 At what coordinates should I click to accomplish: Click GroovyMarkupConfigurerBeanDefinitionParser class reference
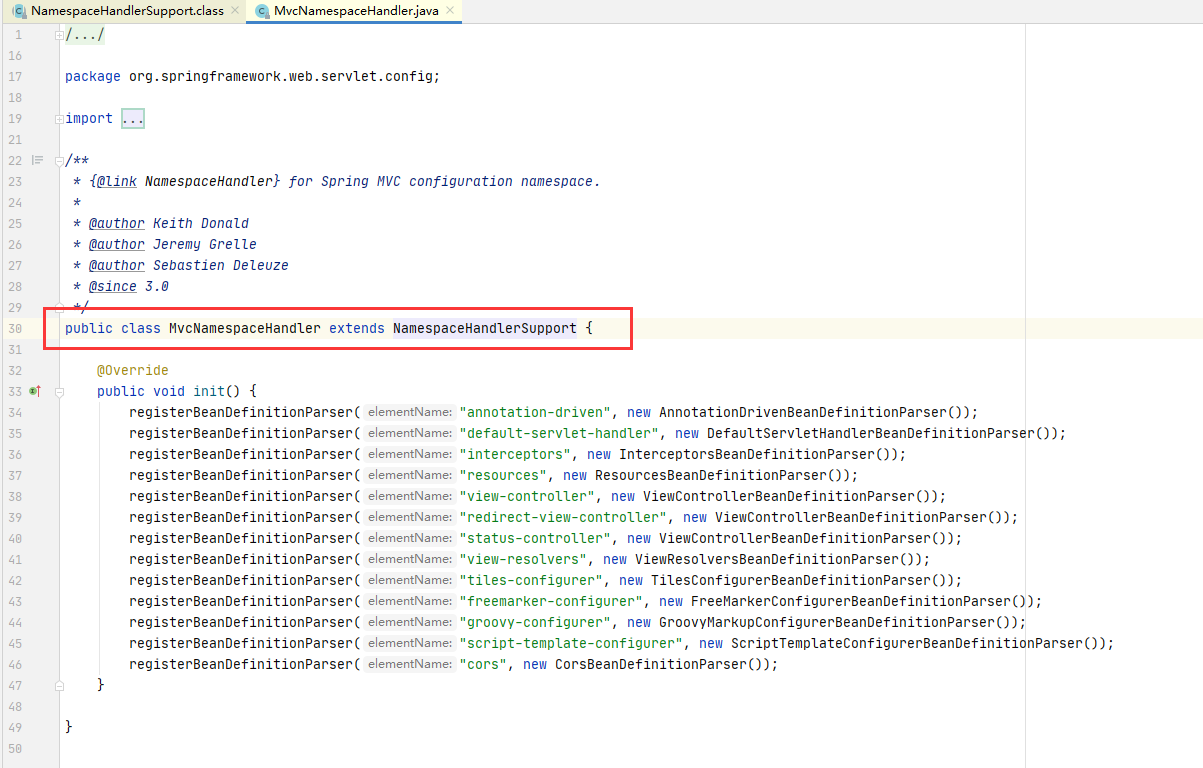coord(827,622)
